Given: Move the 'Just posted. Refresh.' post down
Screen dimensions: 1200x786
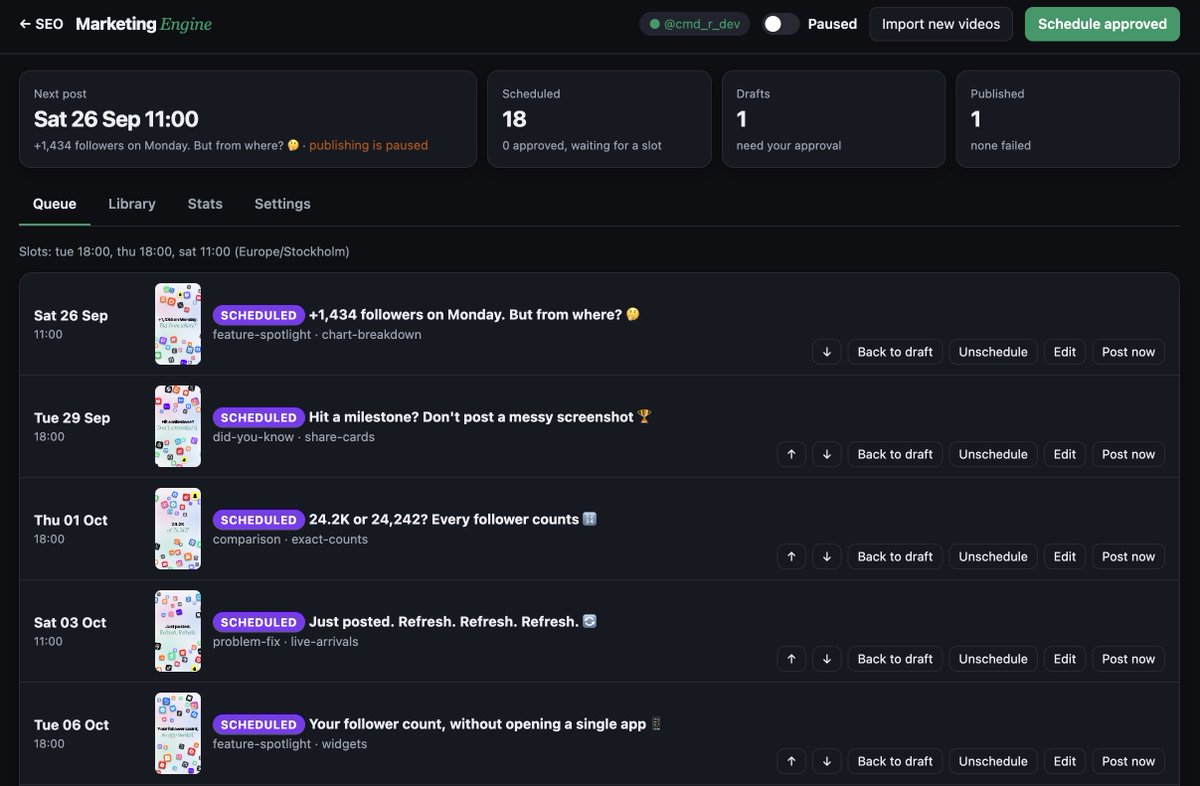Looking at the screenshot, I should coord(826,659).
